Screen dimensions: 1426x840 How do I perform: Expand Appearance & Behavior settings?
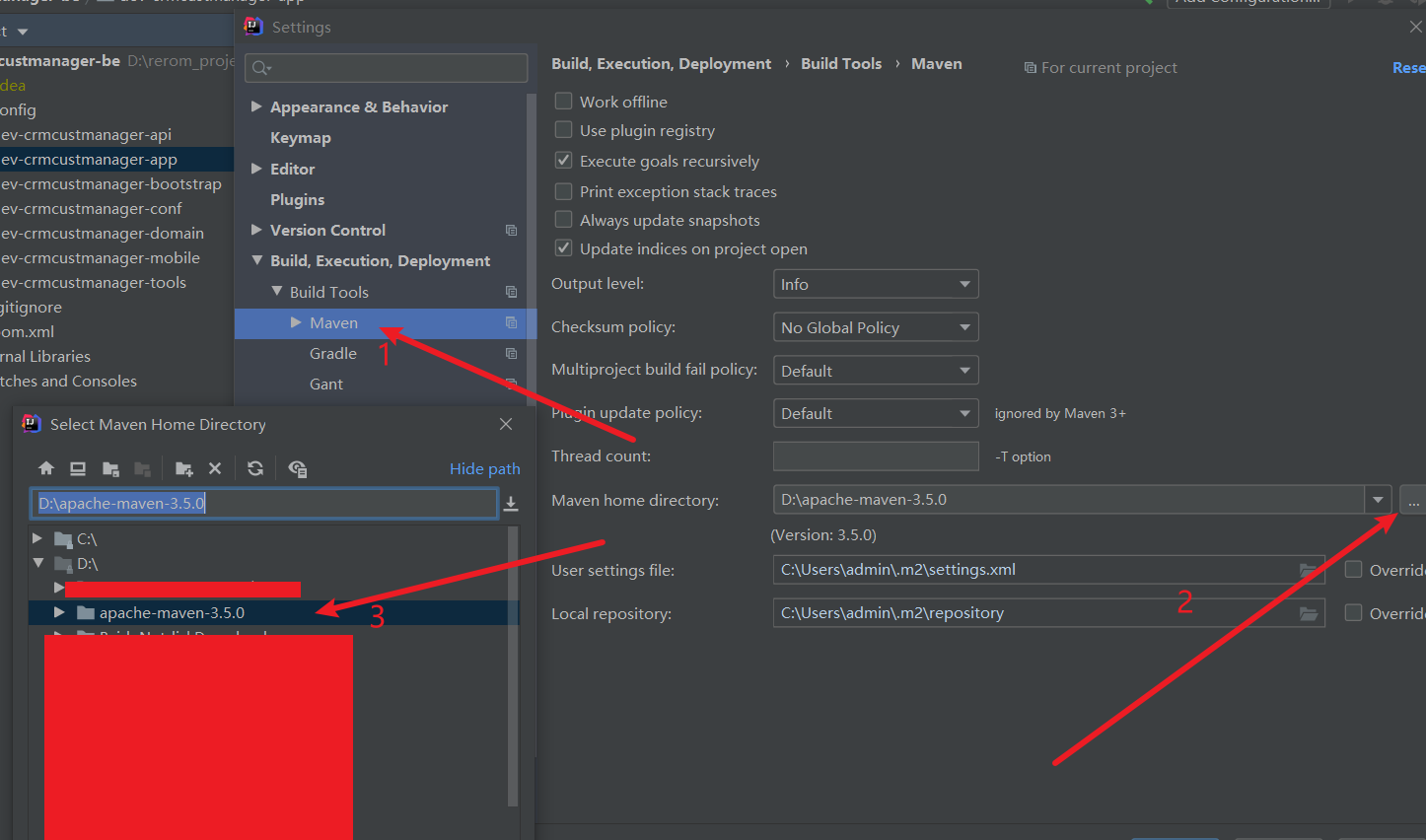(x=256, y=106)
